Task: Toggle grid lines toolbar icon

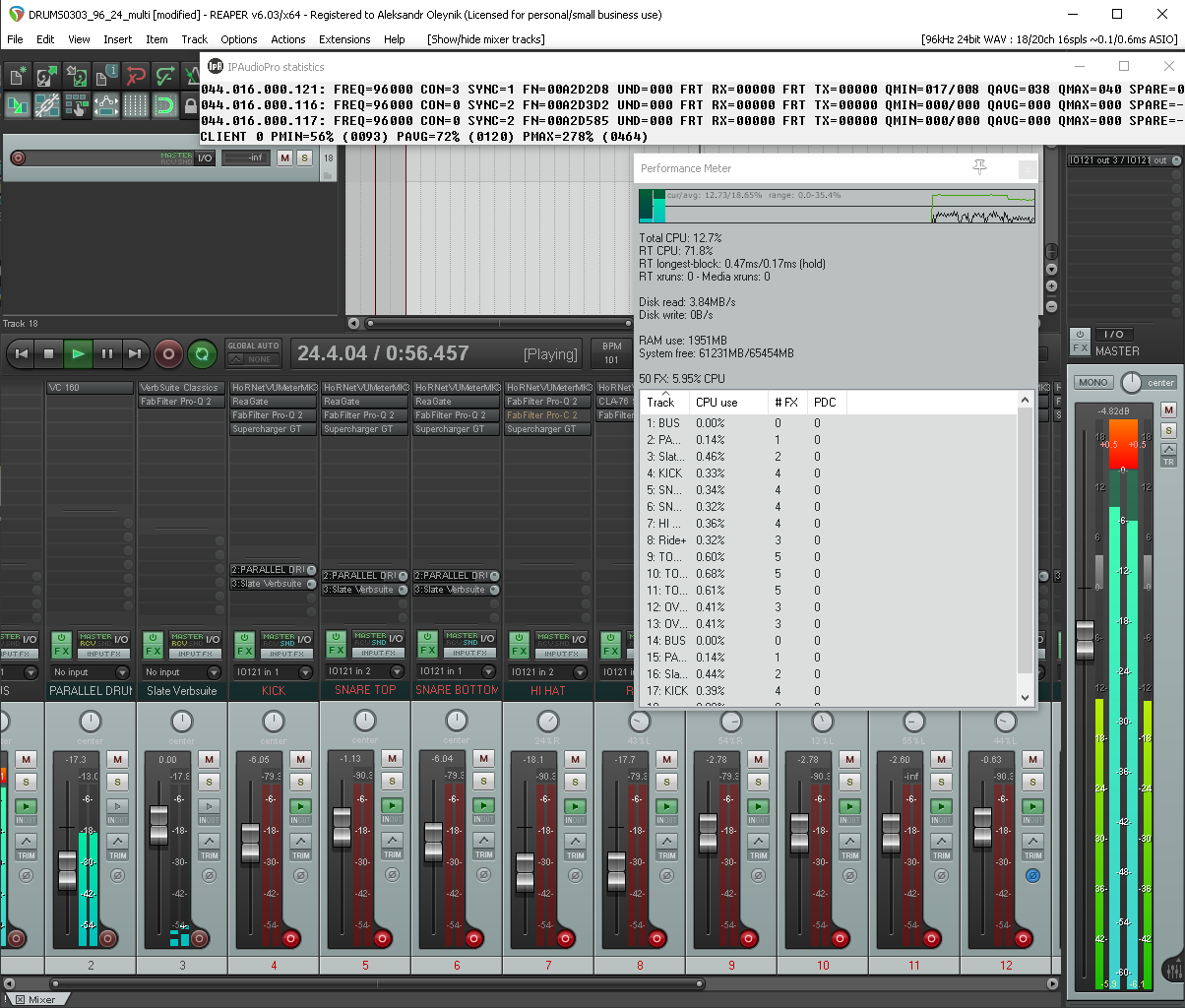Action: tap(136, 106)
